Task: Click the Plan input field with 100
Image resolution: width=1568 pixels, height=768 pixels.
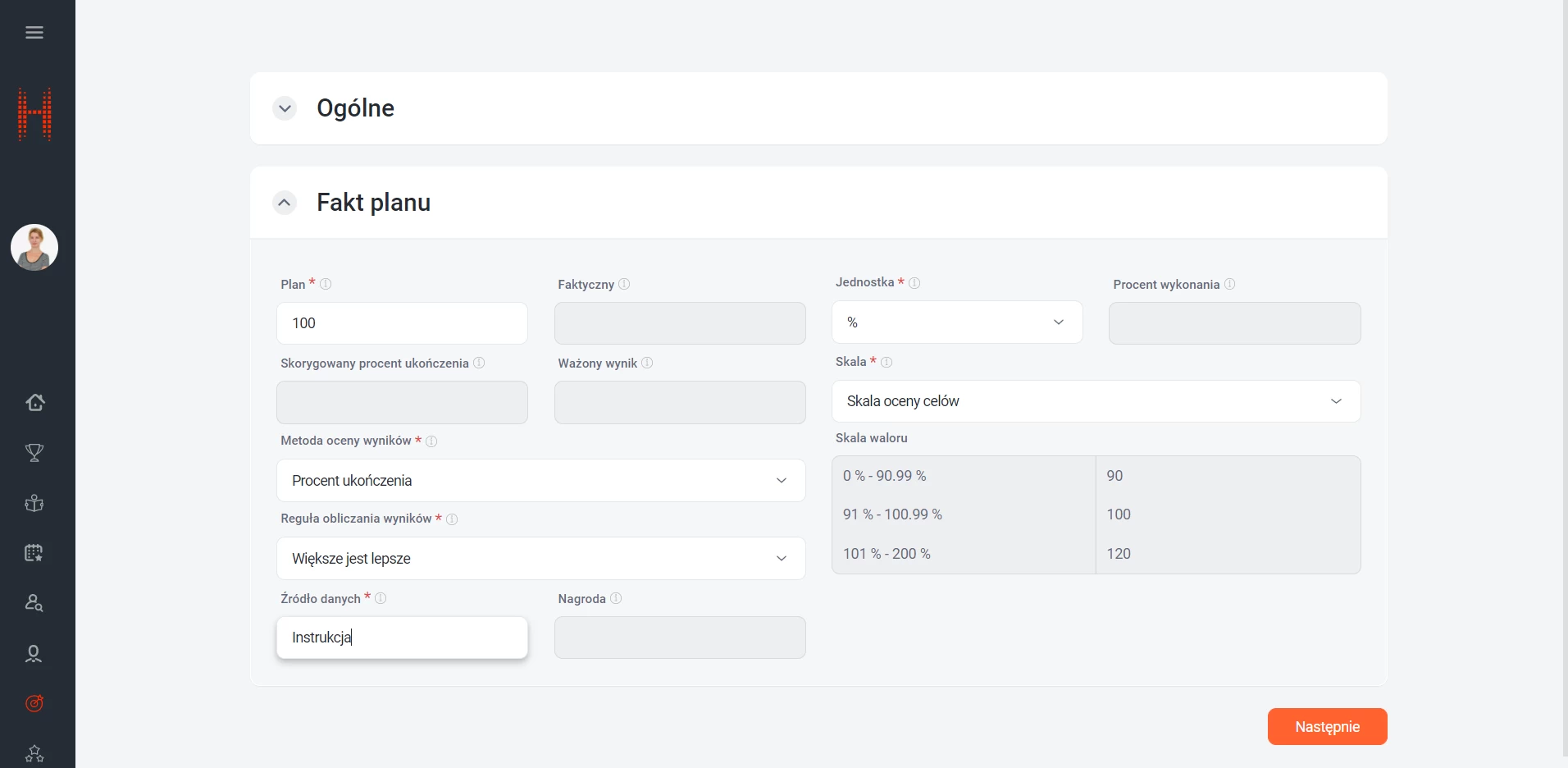Action: pos(402,323)
